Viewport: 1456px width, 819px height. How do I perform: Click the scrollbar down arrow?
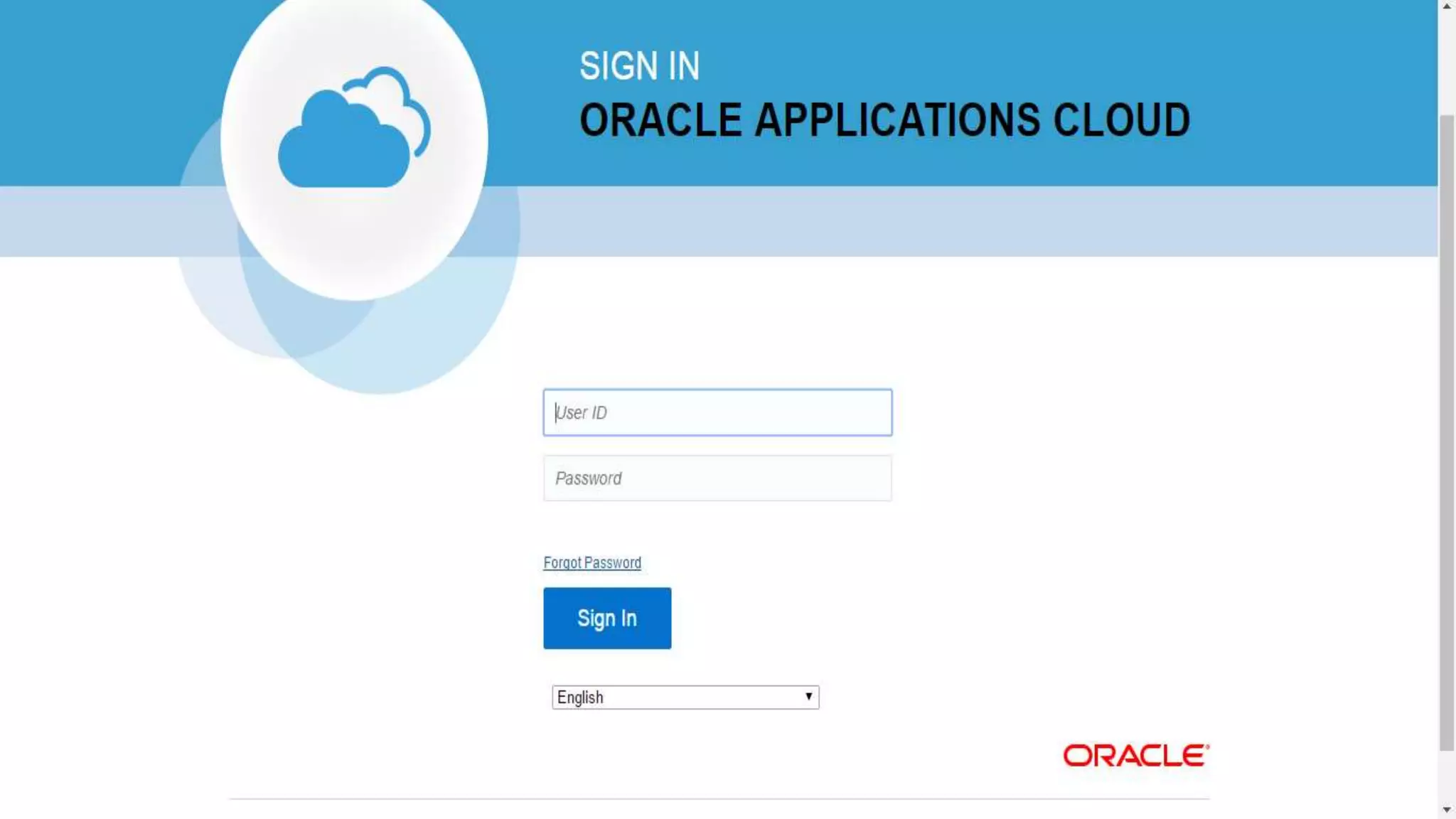click(x=1447, y=810)
